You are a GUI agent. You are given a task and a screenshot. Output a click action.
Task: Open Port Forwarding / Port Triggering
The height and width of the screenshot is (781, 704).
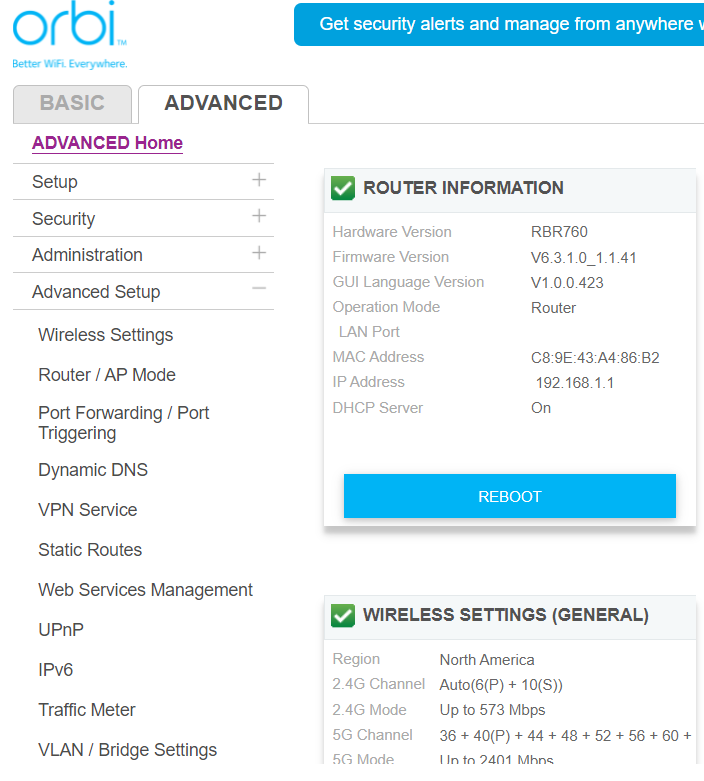pos(123,423)
